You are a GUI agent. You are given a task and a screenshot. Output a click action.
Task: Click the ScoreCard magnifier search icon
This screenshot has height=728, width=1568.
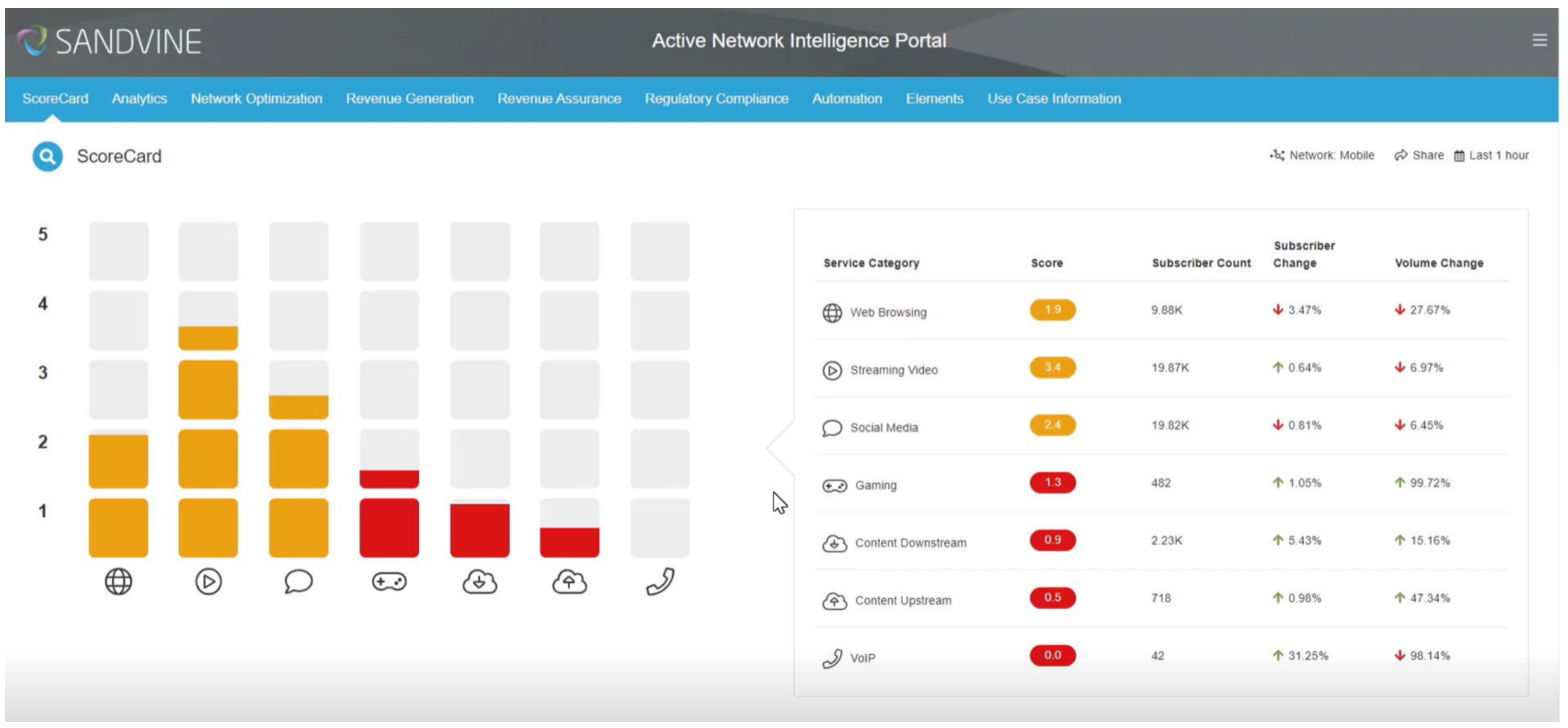[47, 156]
